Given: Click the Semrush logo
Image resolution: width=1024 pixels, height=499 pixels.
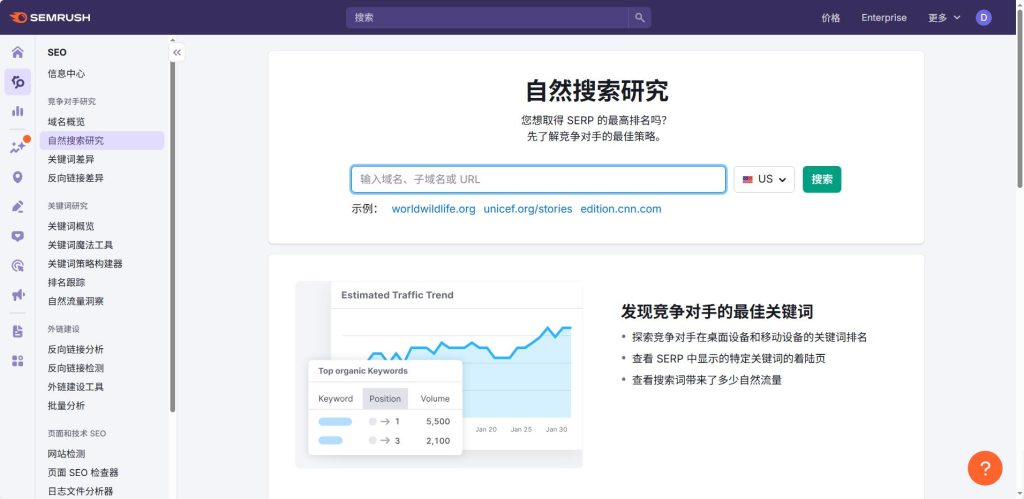Looking at the screenshot, I should (50, 18).
